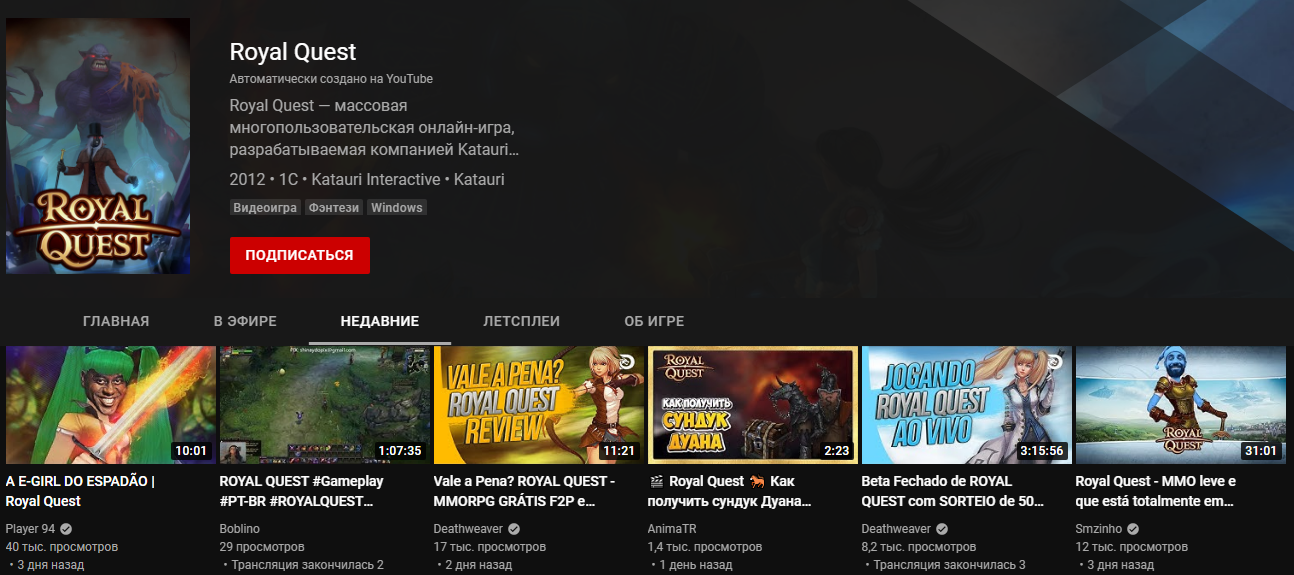Visit the AnimaTR channel

(x=673, y=528)
